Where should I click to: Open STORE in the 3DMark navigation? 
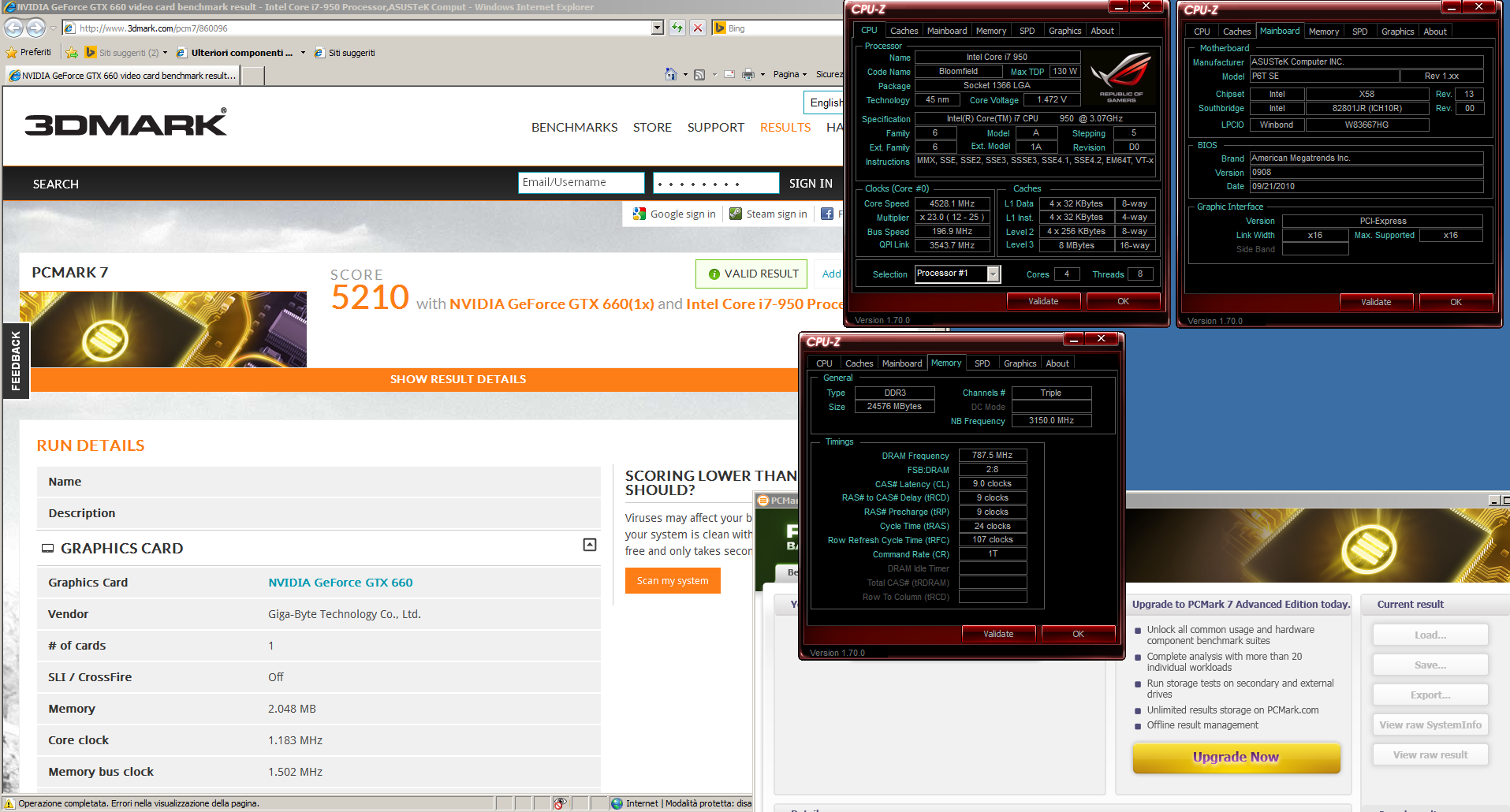click(x=652, y=127)
